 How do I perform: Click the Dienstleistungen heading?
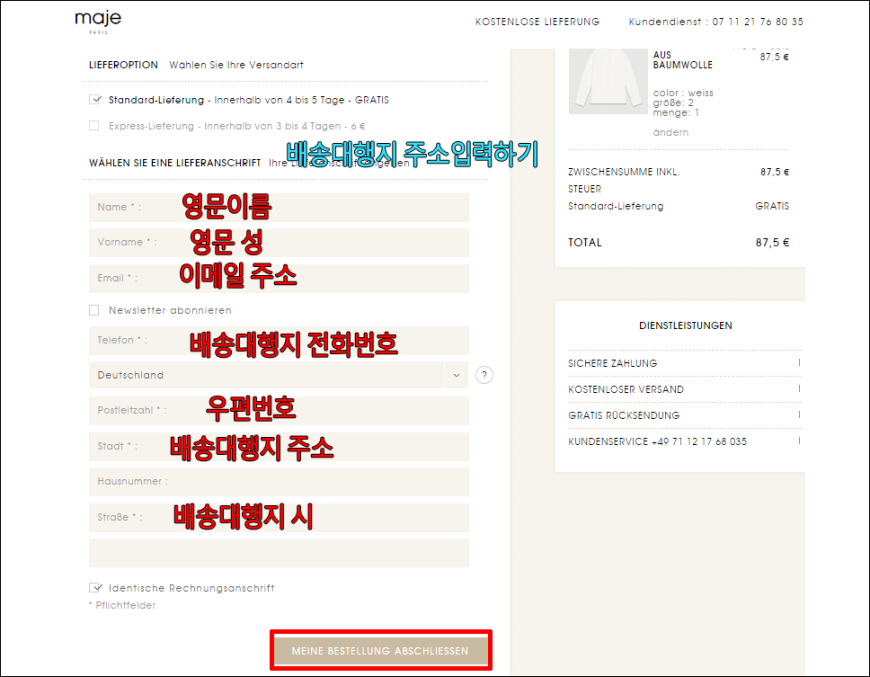click(x=685, y=325)
